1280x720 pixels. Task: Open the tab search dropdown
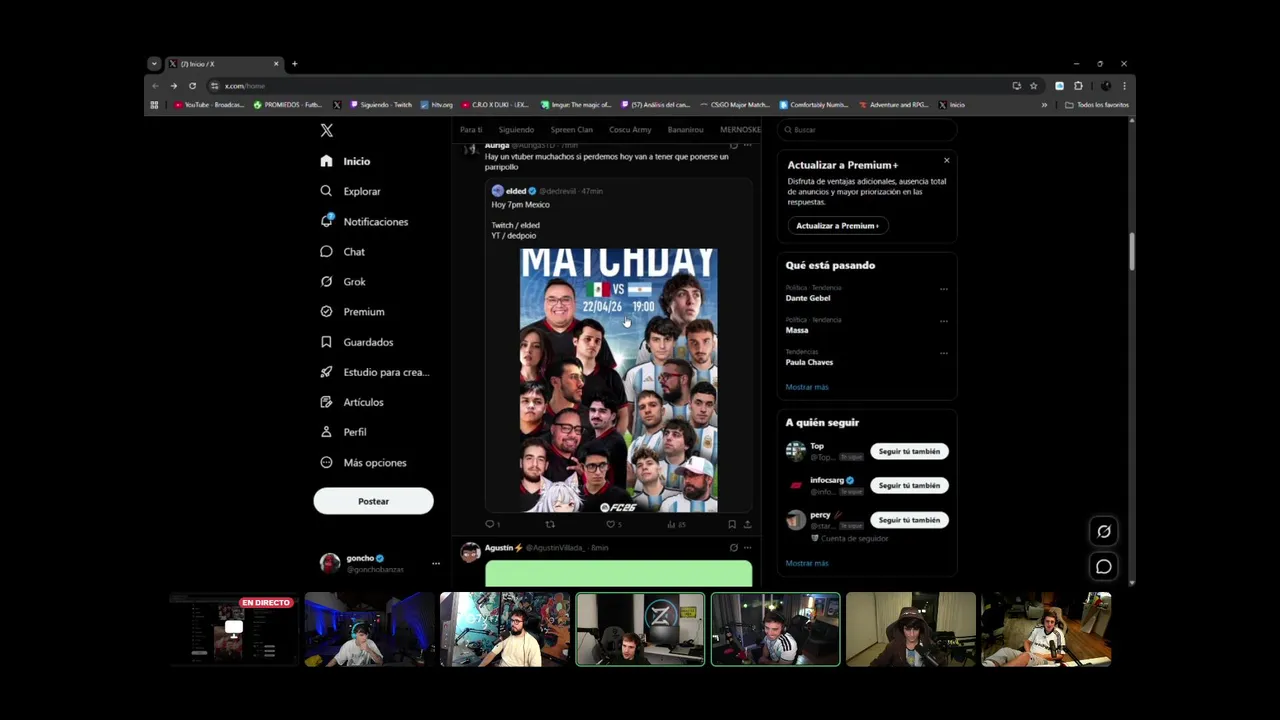[154, 64]
